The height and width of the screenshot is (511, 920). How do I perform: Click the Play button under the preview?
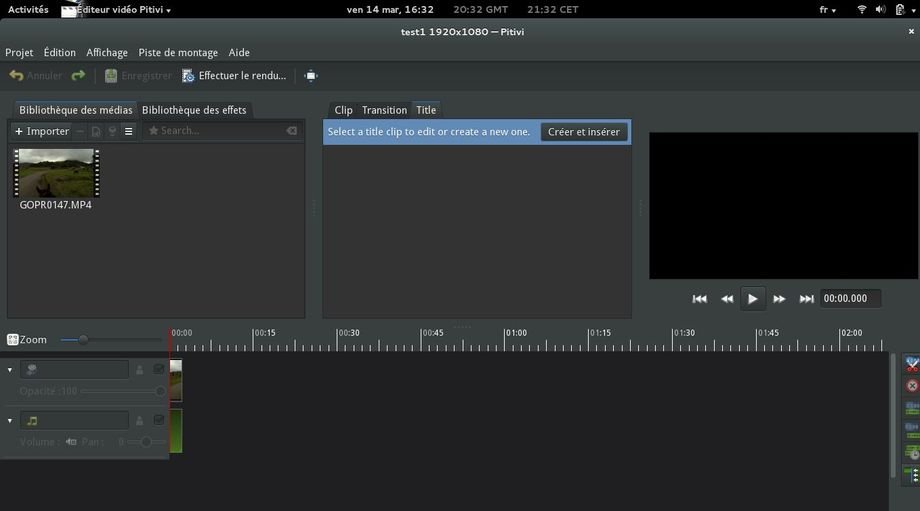point(752,299)
